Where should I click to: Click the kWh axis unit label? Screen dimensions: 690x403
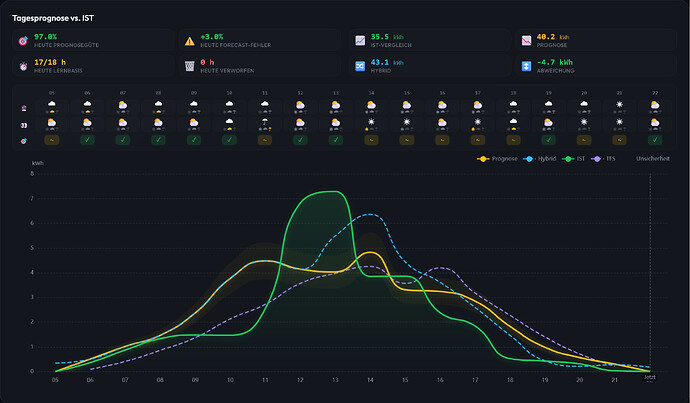(x=37, y=163)
